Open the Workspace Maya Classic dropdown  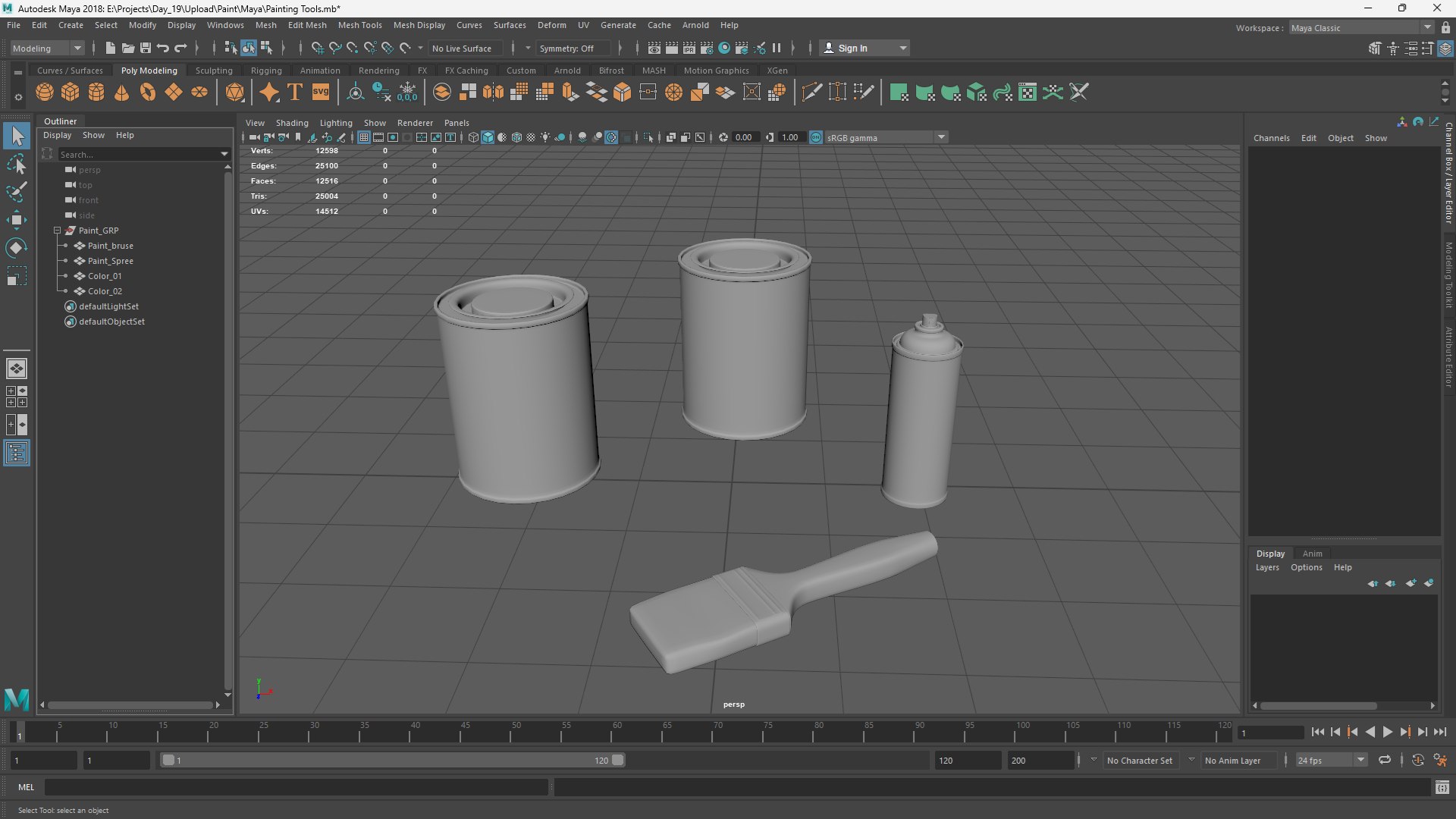pyautogui.click(x=1361, y=28)
